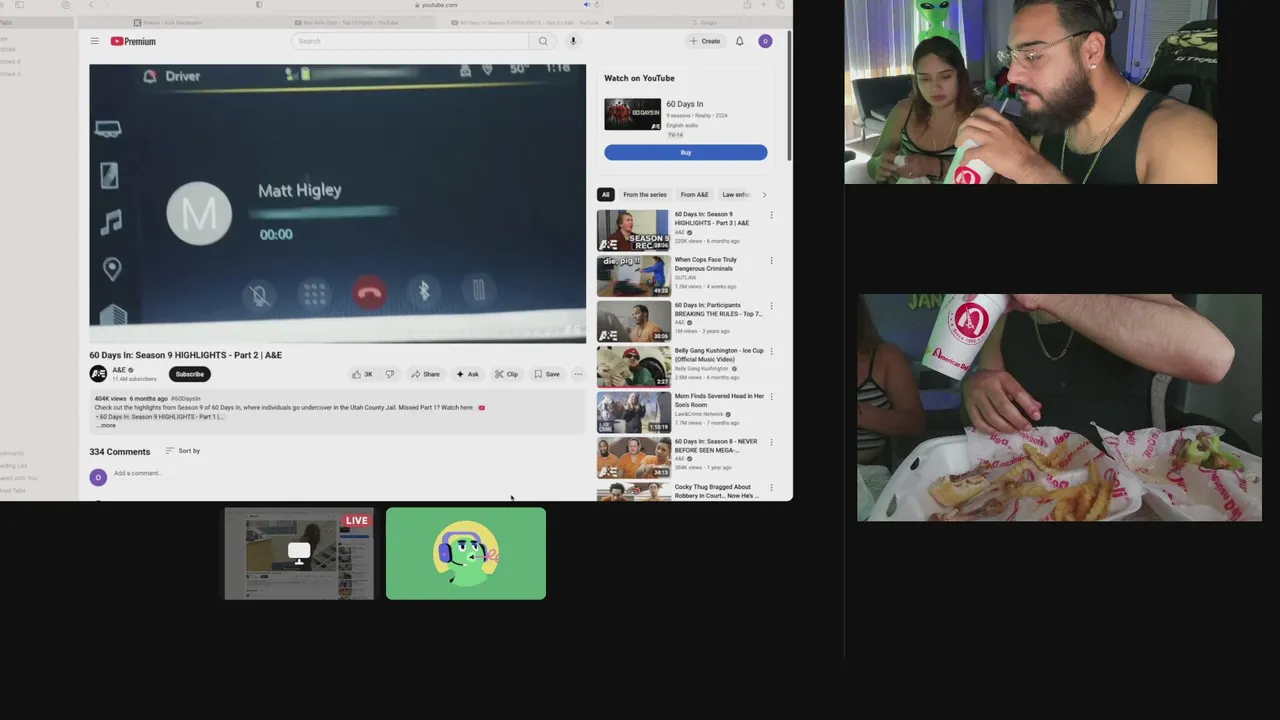Open the account avatar menu
The height and width of the screenshot is (720, 1280).
[x=765, y=41]
